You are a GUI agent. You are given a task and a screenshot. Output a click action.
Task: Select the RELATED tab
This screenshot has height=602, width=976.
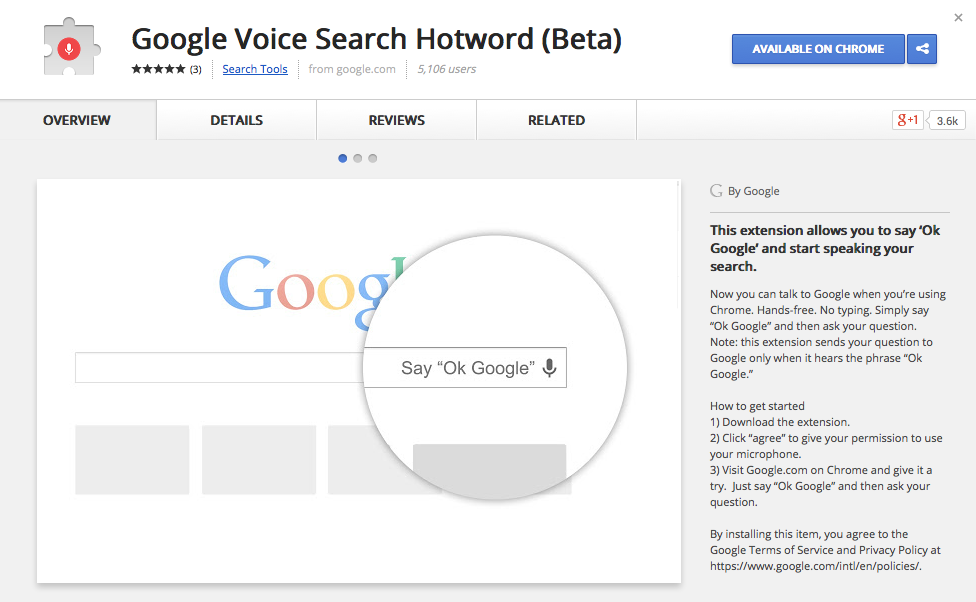pos(556,119)
